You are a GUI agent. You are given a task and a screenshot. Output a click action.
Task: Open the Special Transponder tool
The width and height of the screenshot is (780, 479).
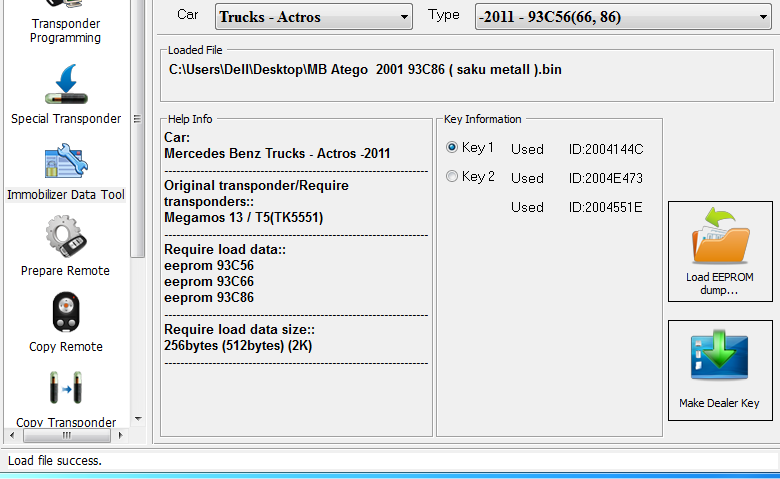pyautogui.click(x=66, y=94)
